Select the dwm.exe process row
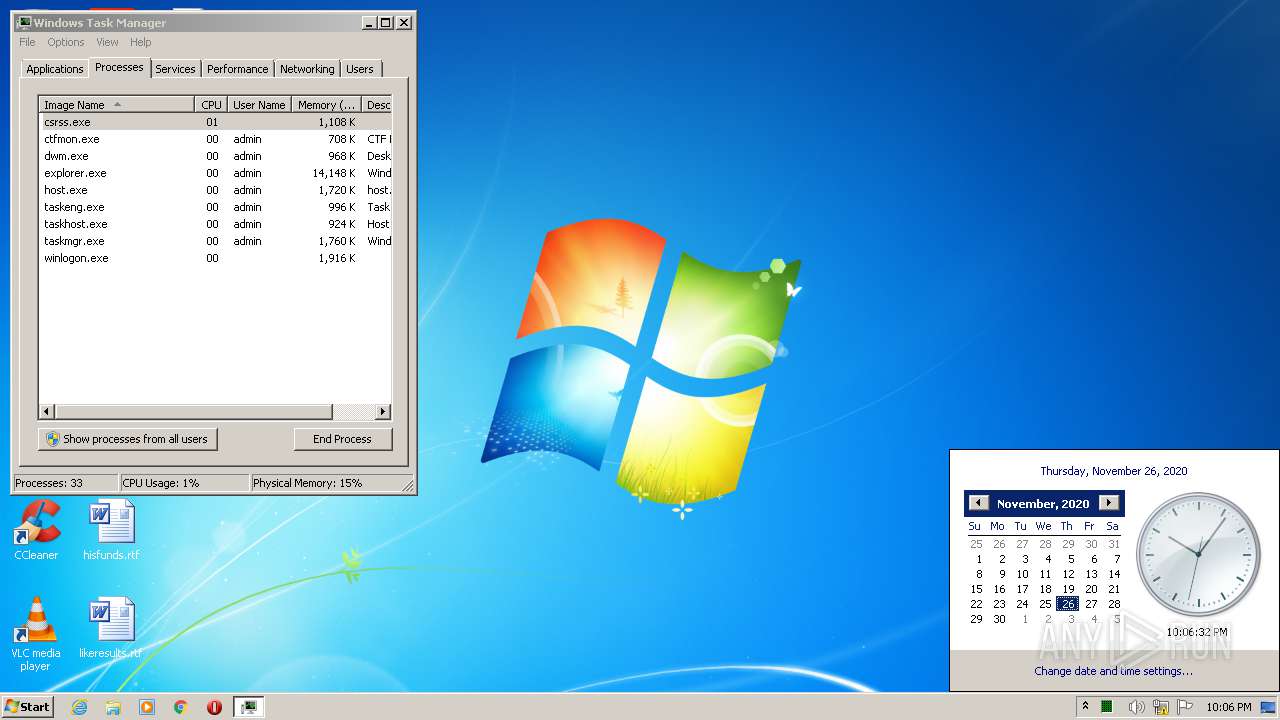 coord(215,156)
